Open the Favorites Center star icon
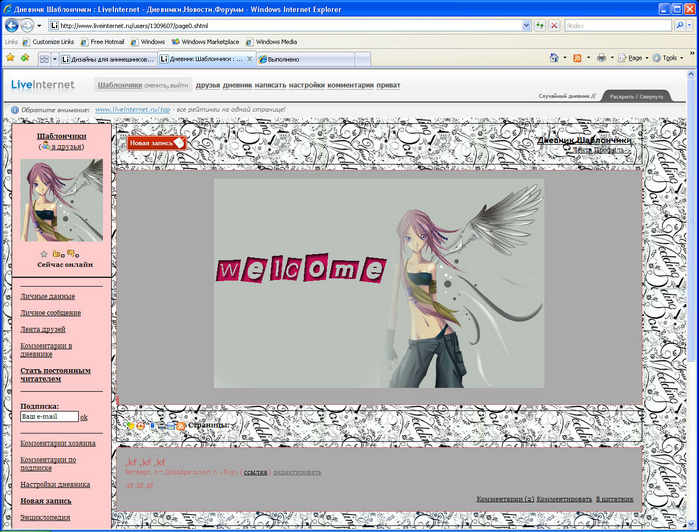This screenshot has height=532, width=699. click(10, 58)
